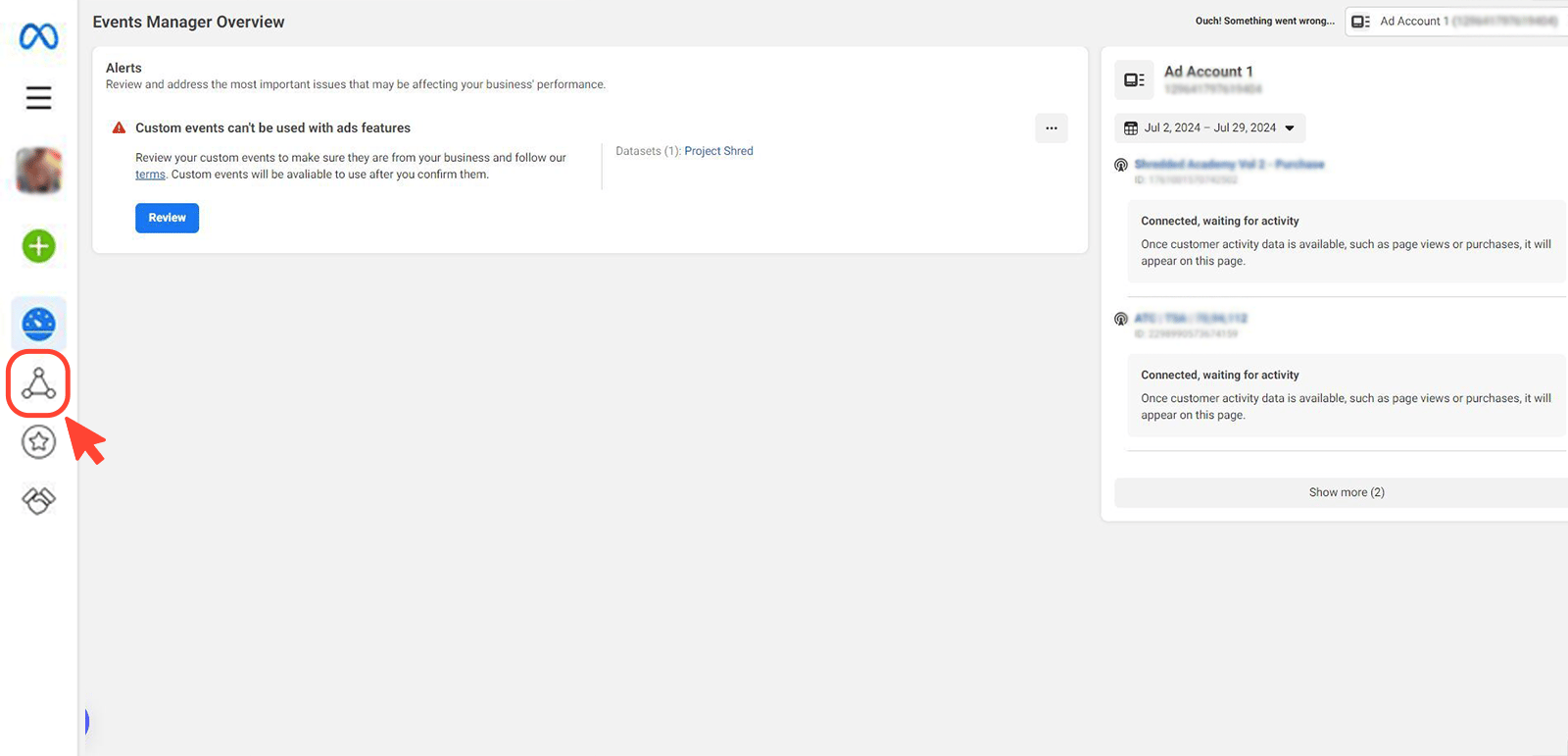Open the Project Shred dataset link
The width and height of the screenshot is (1568, 756).
pos(718,151)
